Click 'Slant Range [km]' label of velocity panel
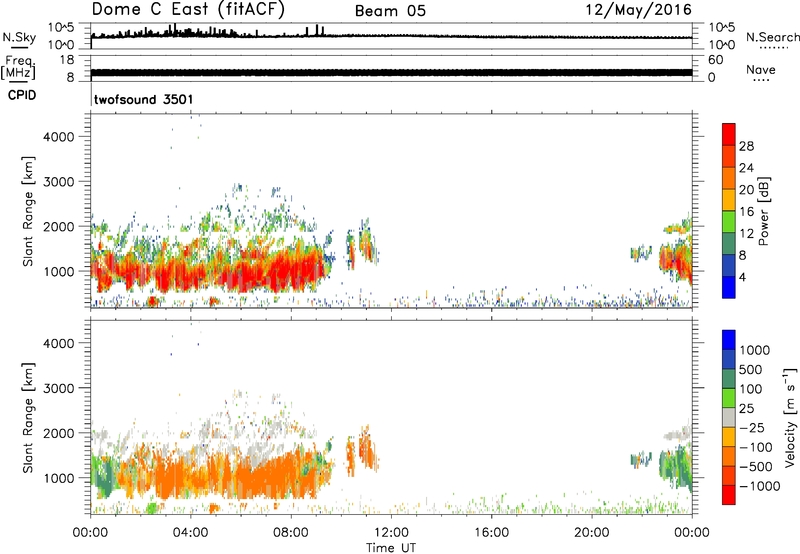The height and width of the screenshot is (554, 800). [28, 417]
